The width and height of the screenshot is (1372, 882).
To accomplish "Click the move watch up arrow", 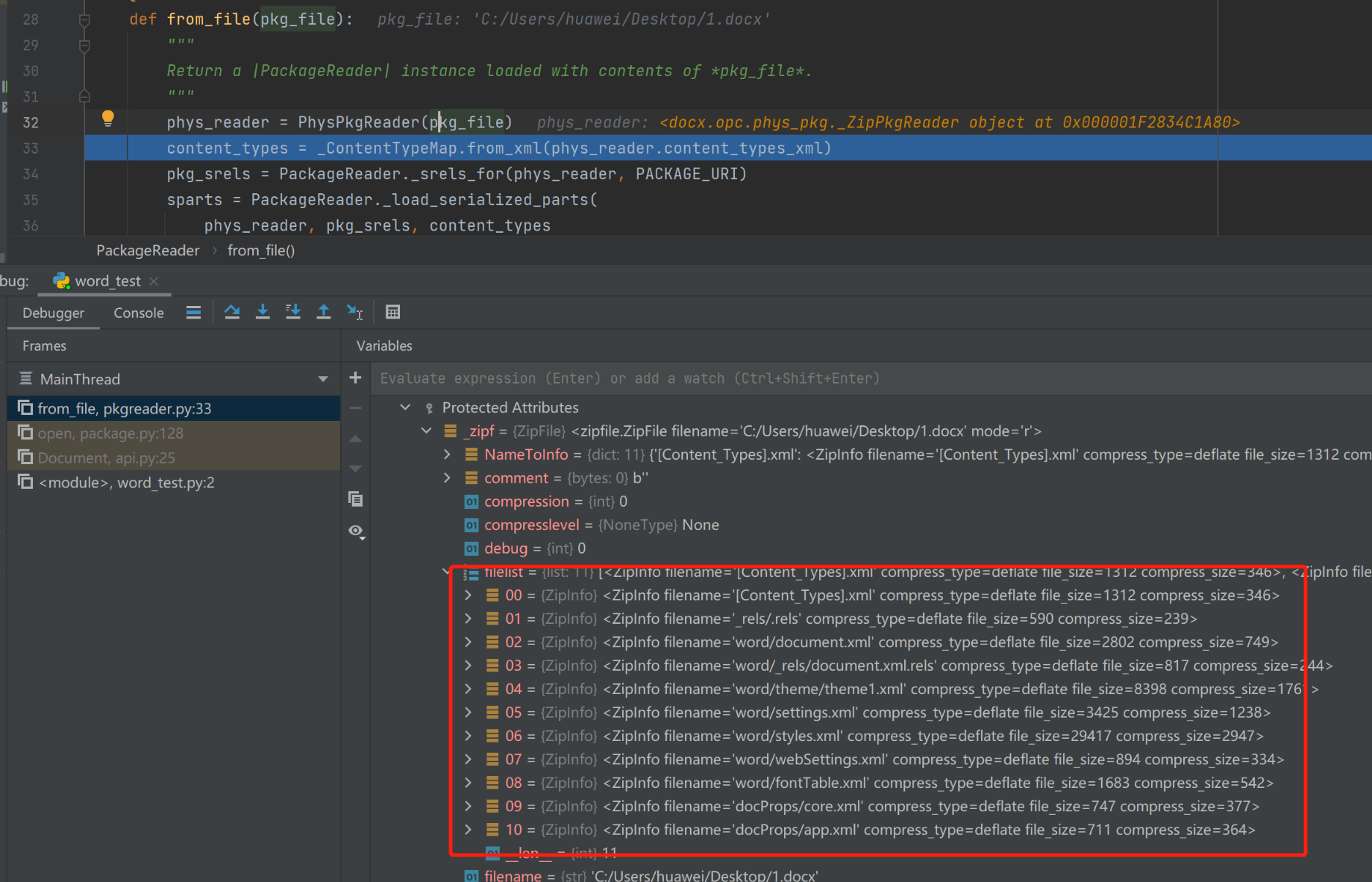I will coord(356,439).
